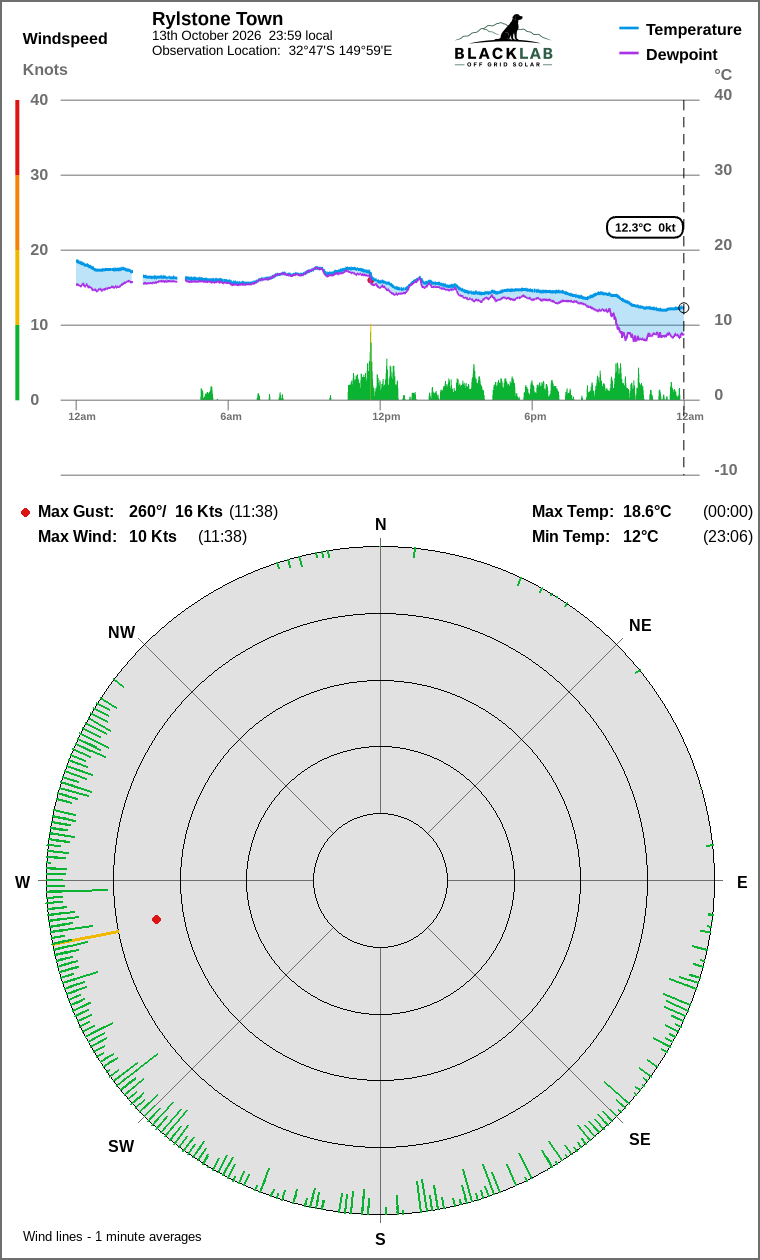Click the date '13th October 2026 23:59 local'

coord(242,35)
